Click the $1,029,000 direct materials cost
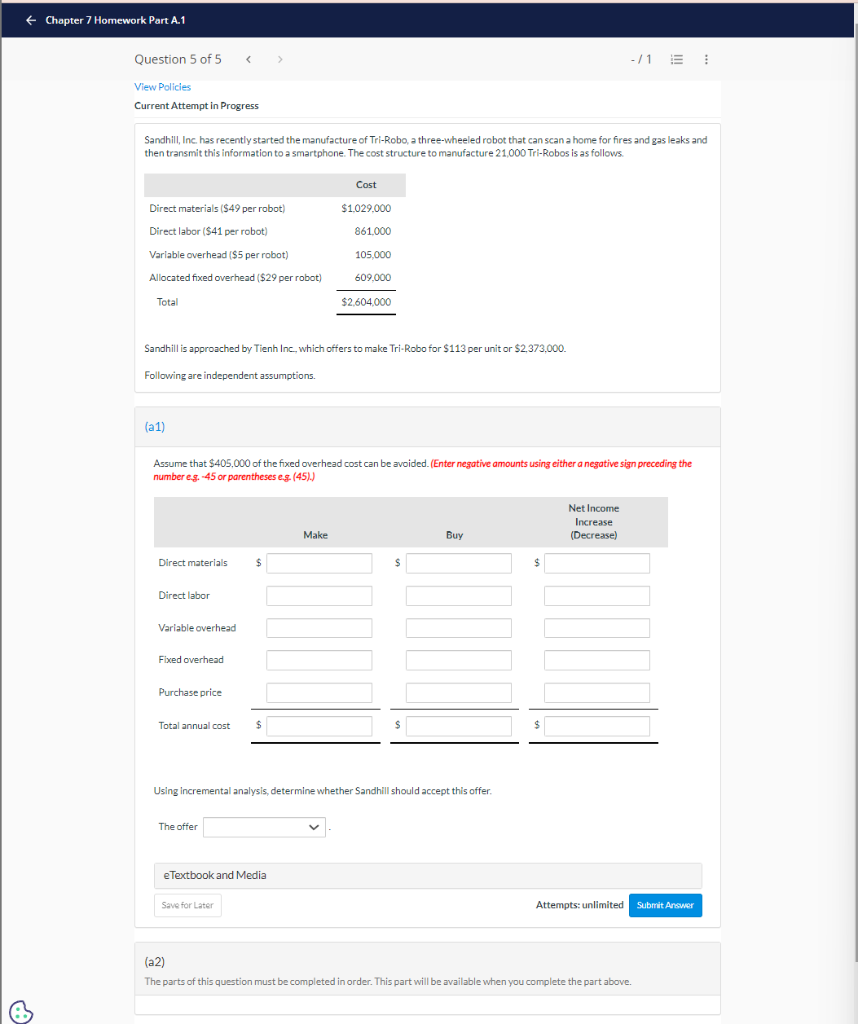The height and width of the screenshot is (1024, 858). click(x=366, y=208)
